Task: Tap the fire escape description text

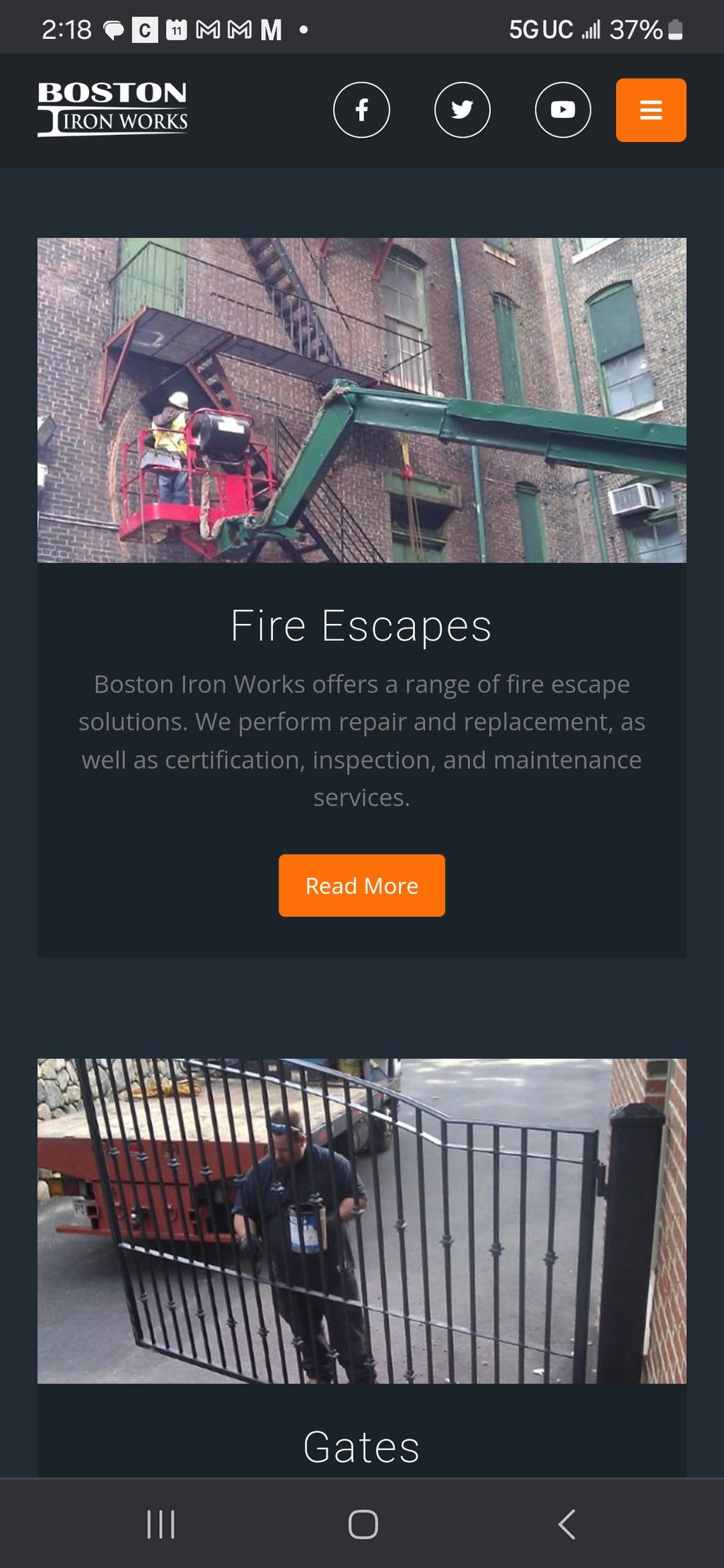Action: point(361,741)
